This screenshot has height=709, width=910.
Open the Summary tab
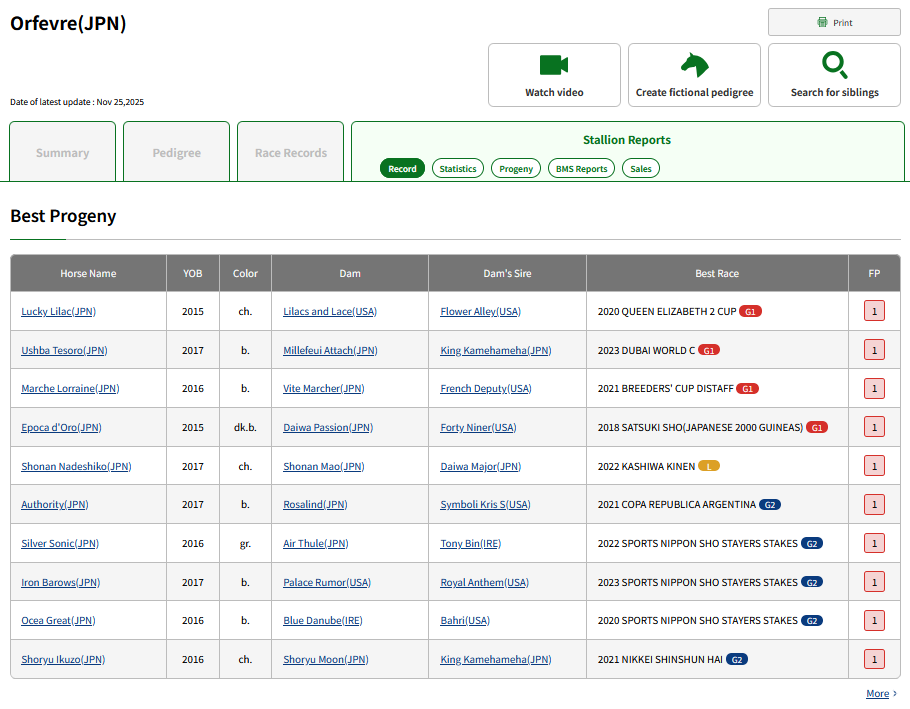[63, 153]
